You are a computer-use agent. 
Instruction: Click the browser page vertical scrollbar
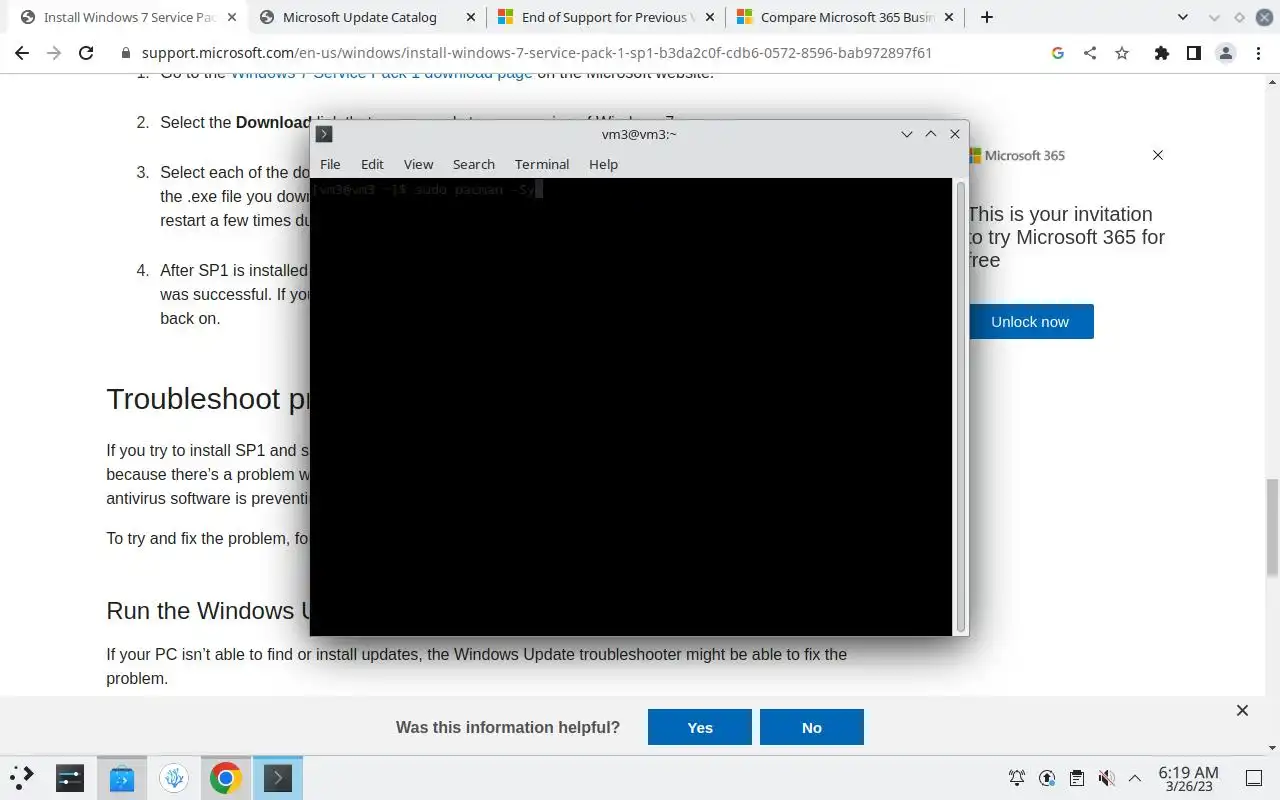coord(1272,527)
